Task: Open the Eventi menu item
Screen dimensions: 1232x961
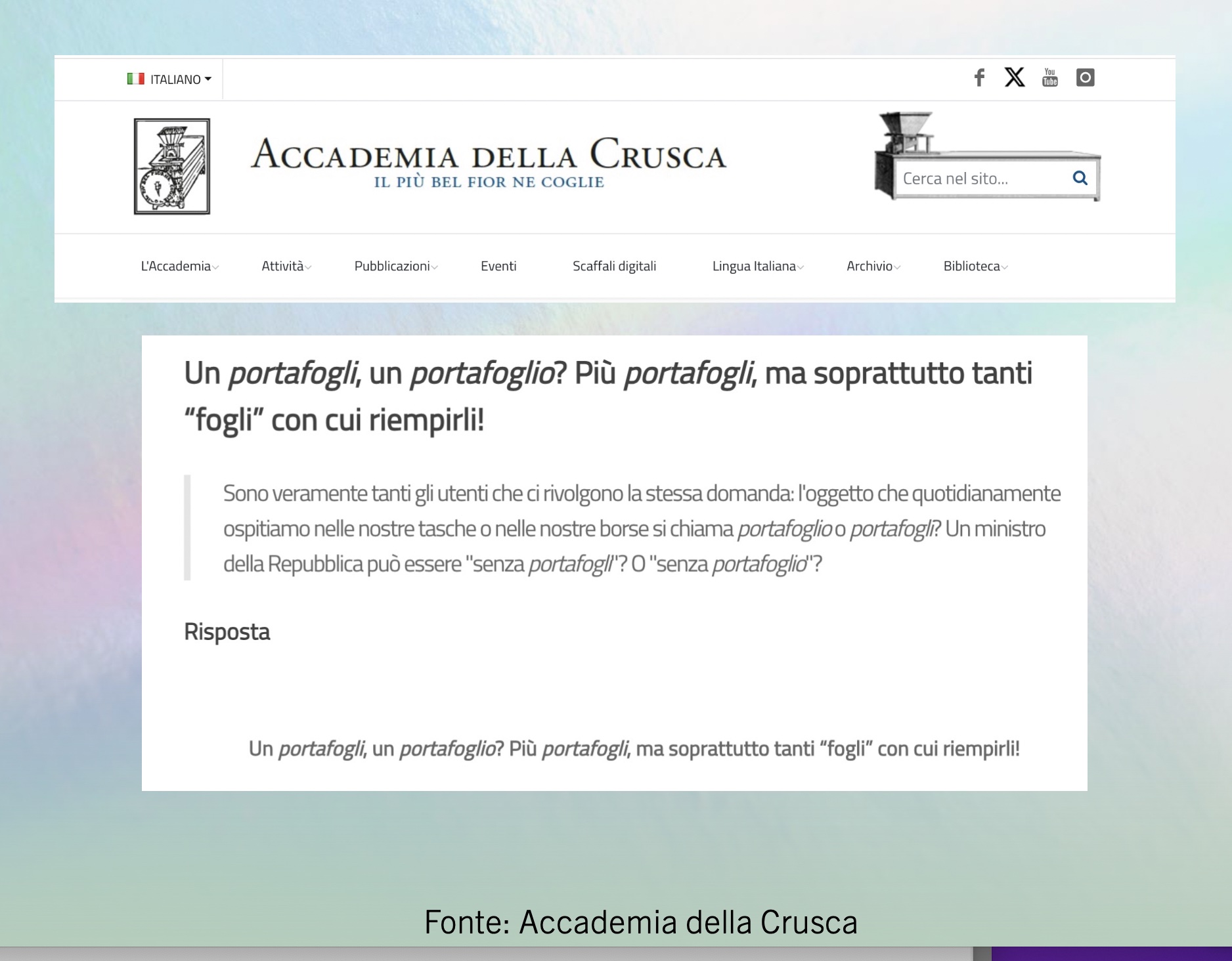Action: pyautogui.click(x=498, y=266)
